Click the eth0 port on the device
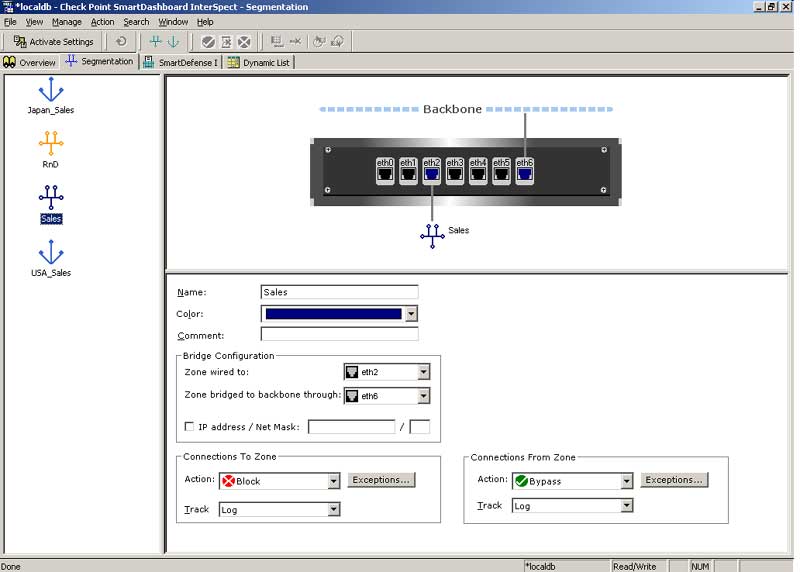 (x=385, y=170)
